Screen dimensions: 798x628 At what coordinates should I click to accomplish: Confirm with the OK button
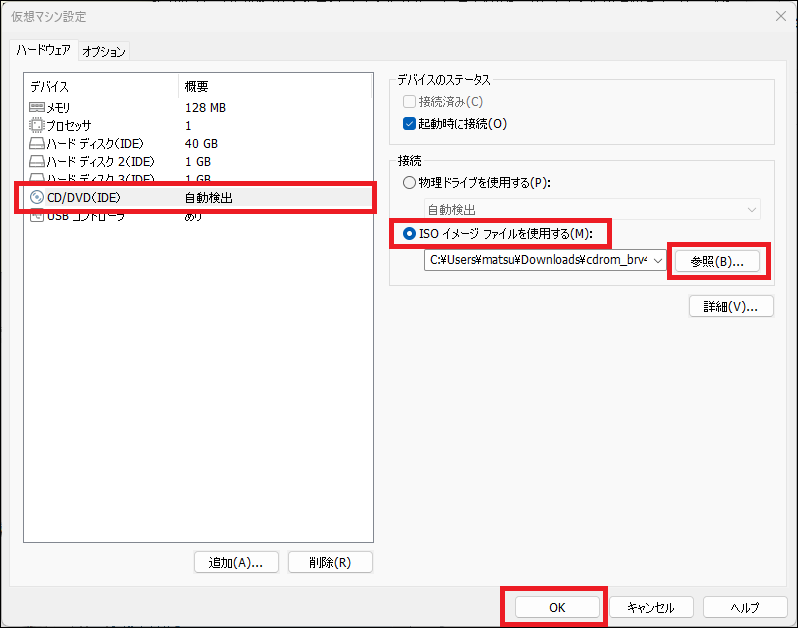pos(557,607)
